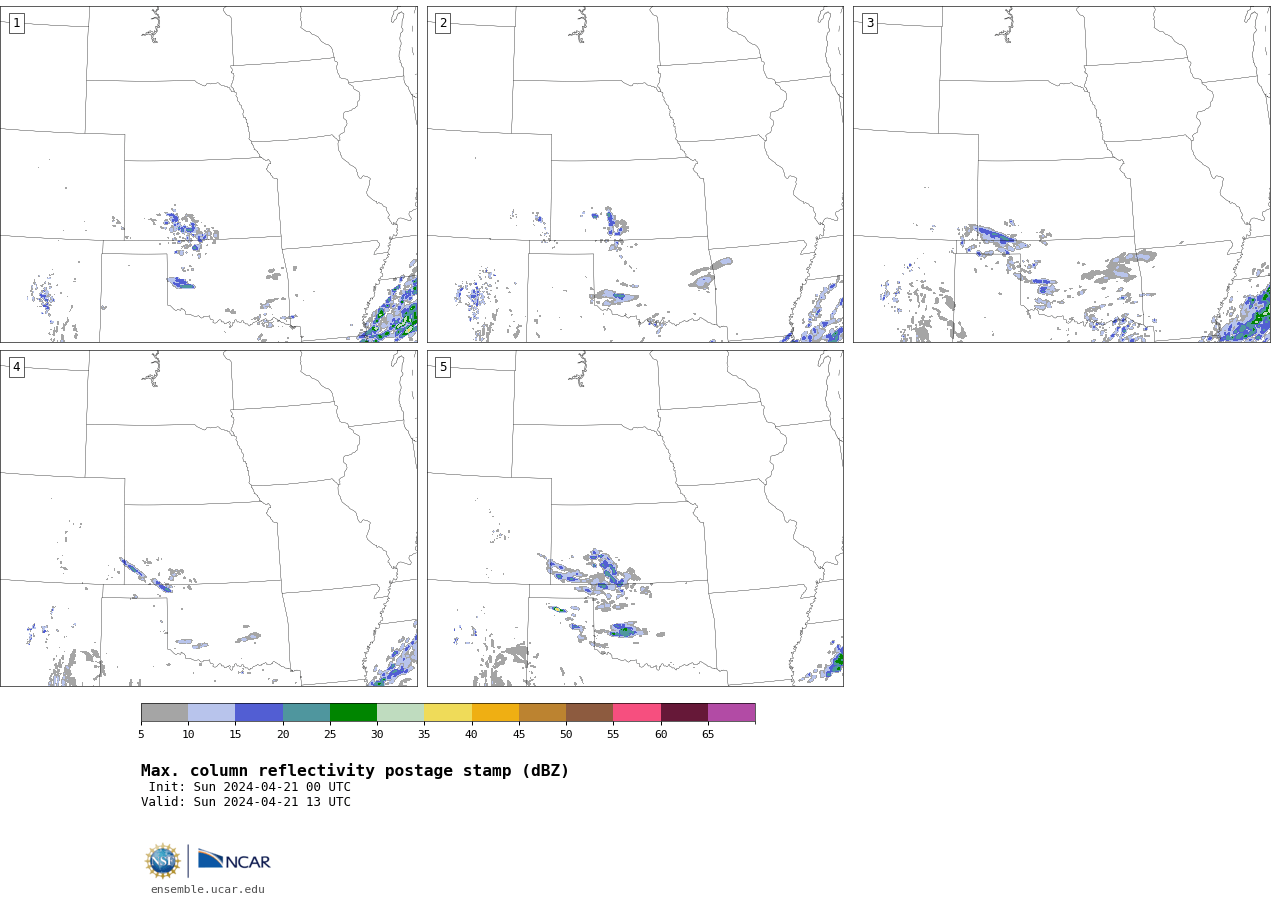Screen dimensions: 1280x901
Task: Click the panel label number 1
Action: pos(16,23)
